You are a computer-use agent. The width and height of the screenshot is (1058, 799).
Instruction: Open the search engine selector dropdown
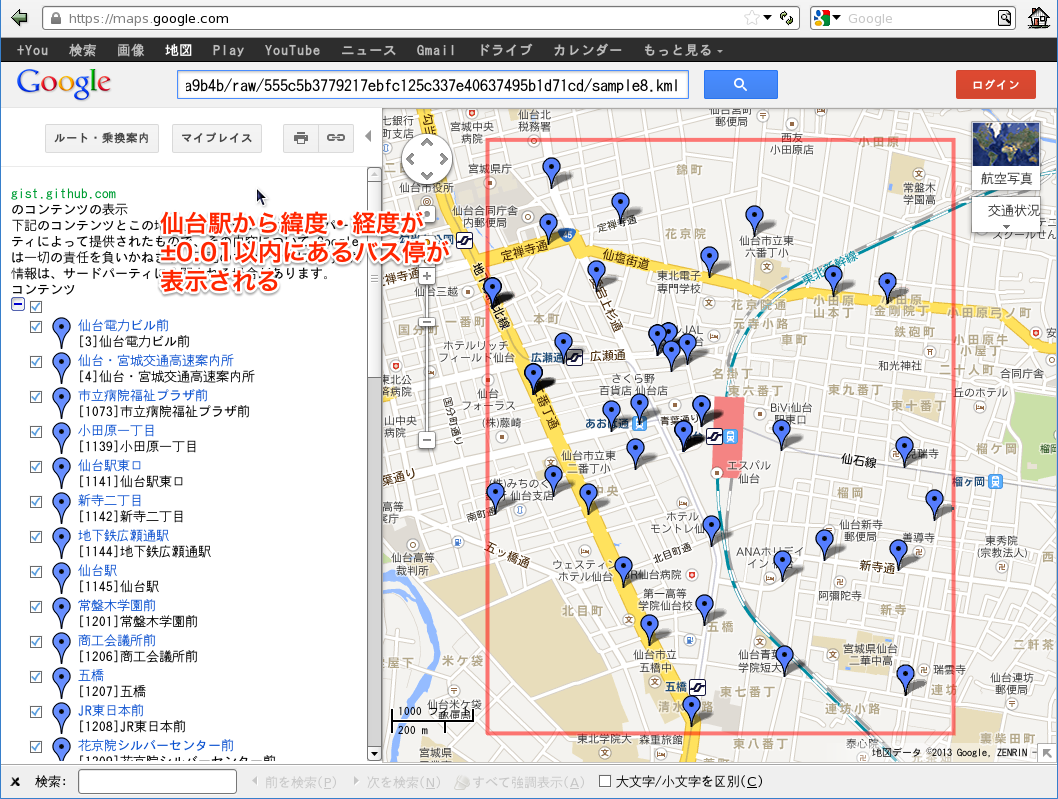(x=837, y=18)
